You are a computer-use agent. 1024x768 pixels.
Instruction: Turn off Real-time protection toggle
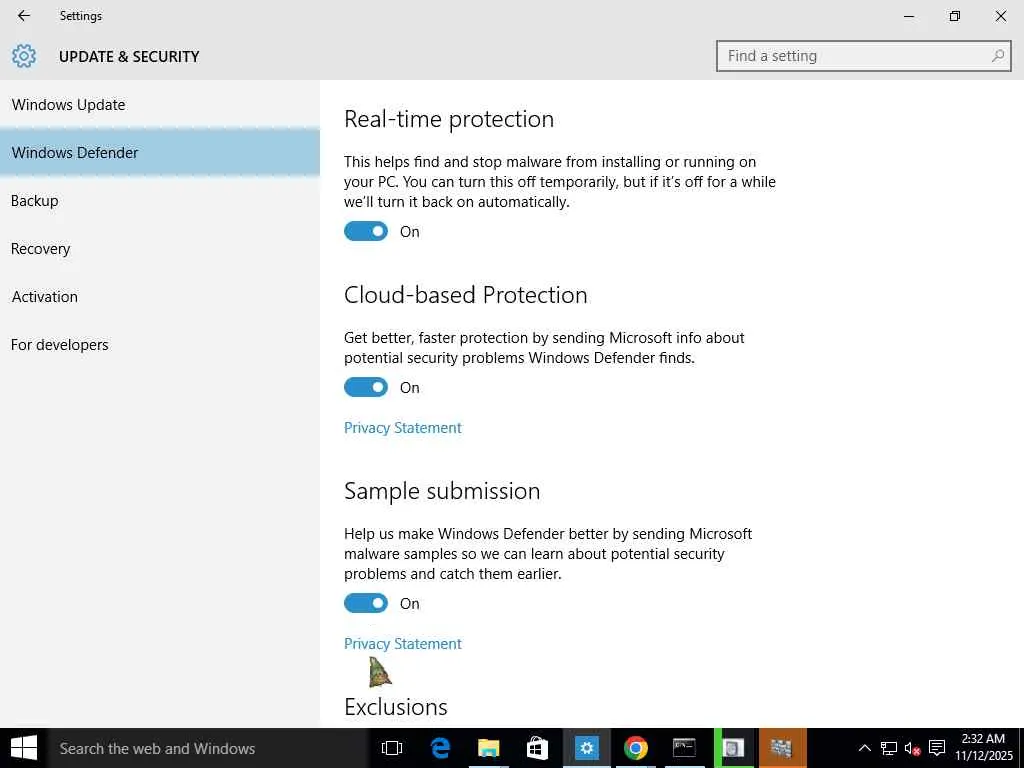366,231
